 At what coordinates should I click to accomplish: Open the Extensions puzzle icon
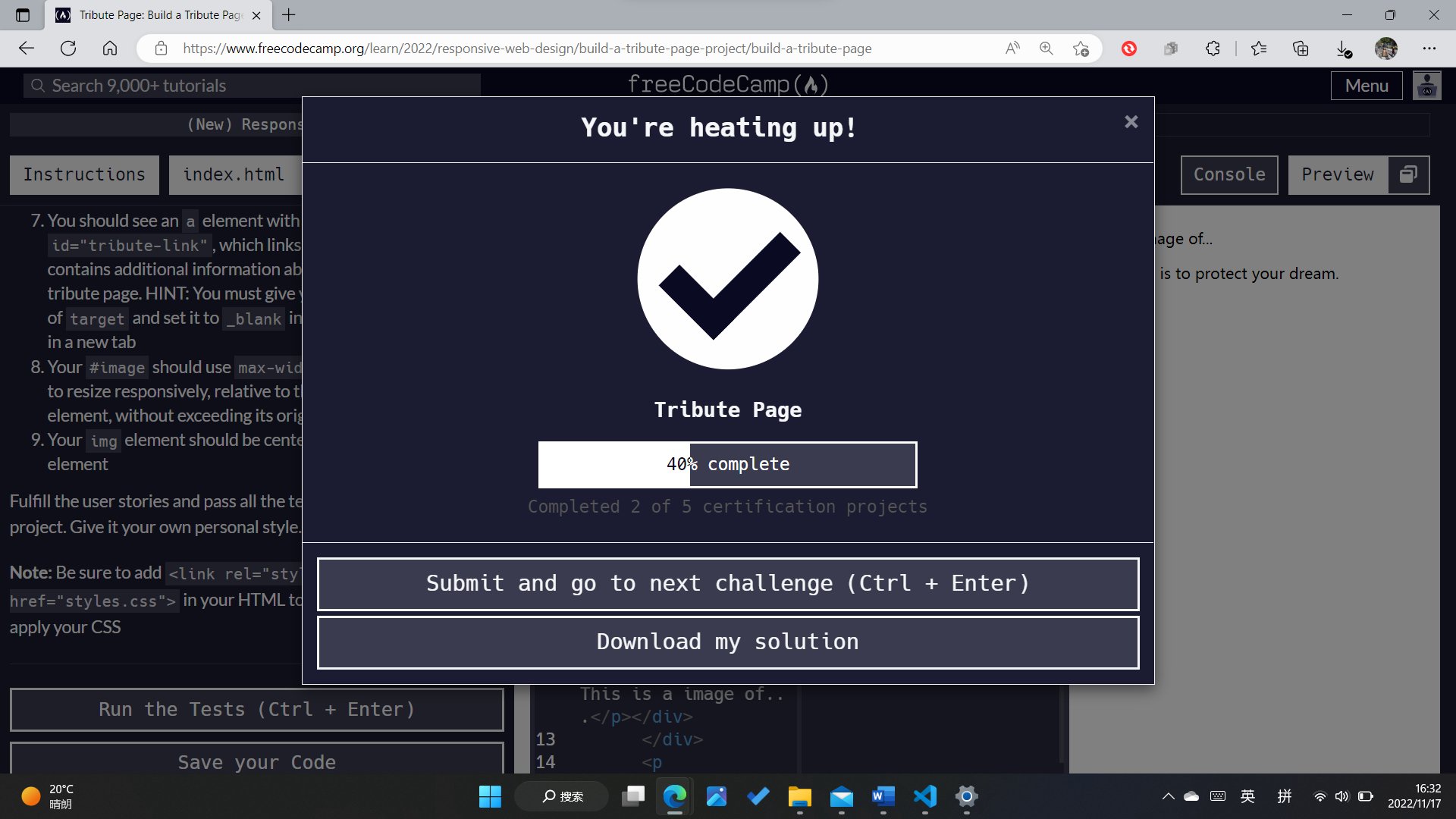click(x=1213, y=48)
